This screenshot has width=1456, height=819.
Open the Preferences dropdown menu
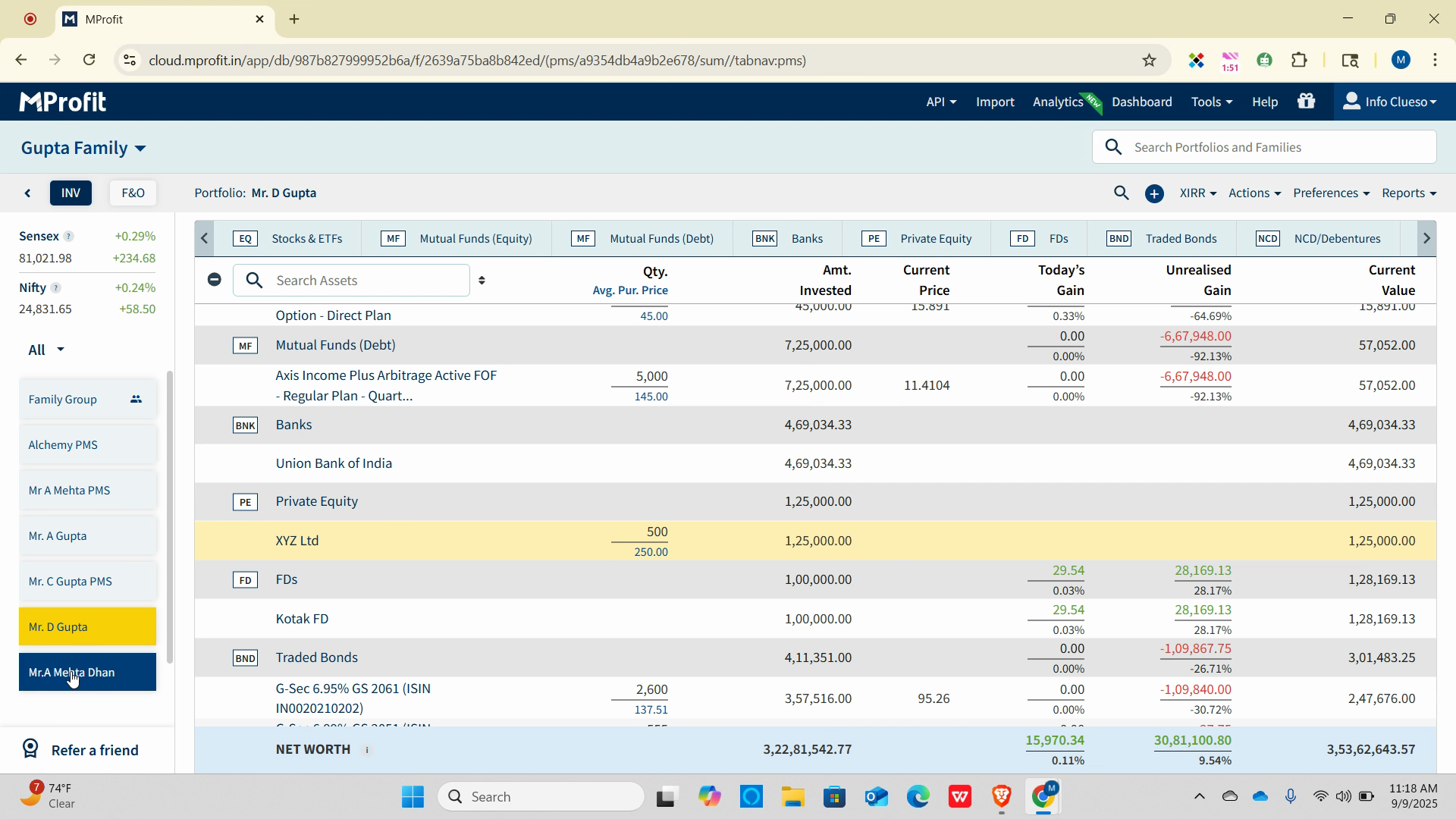coord(1331,193)
